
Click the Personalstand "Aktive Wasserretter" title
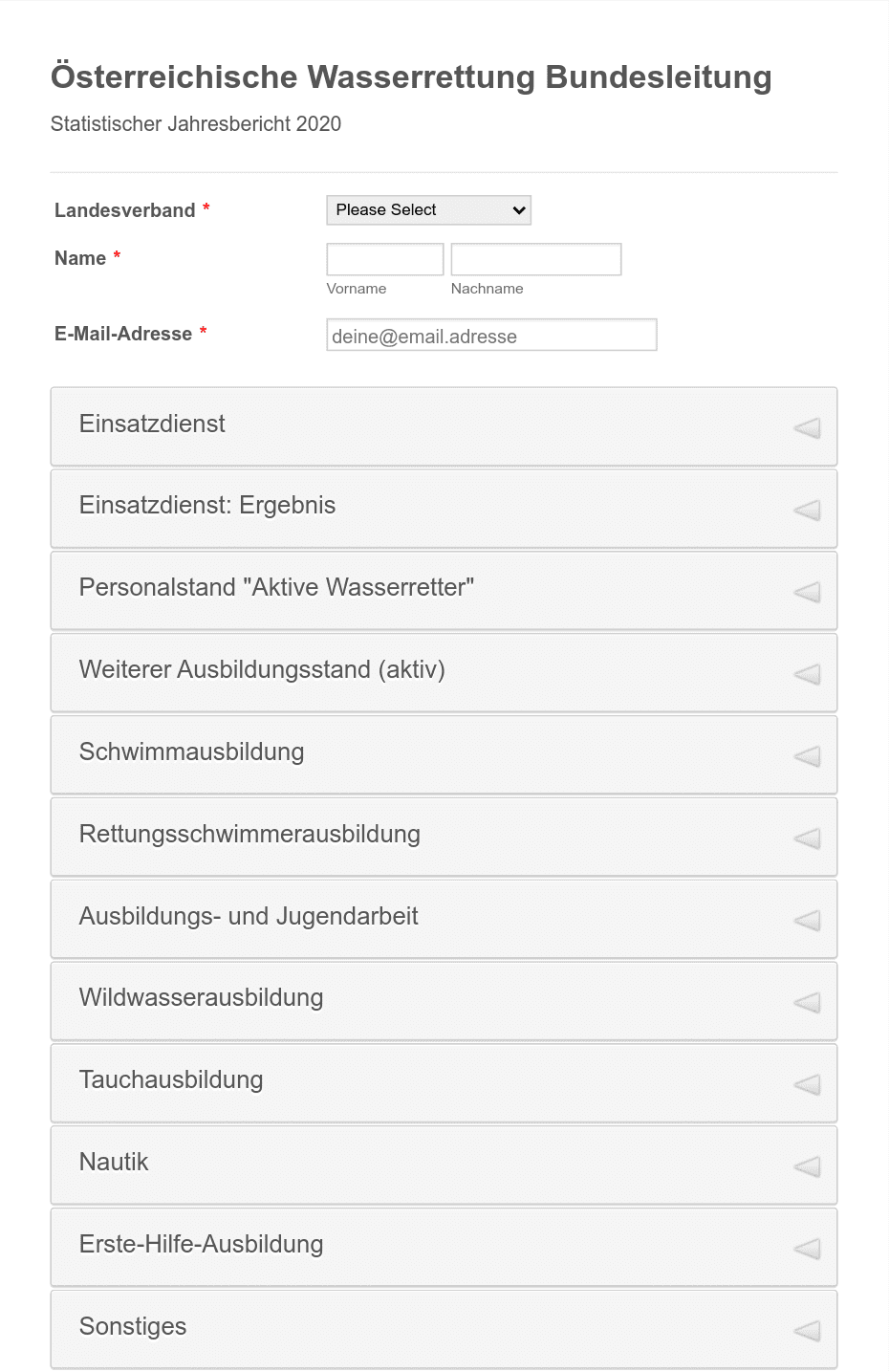tap(276, 587)
